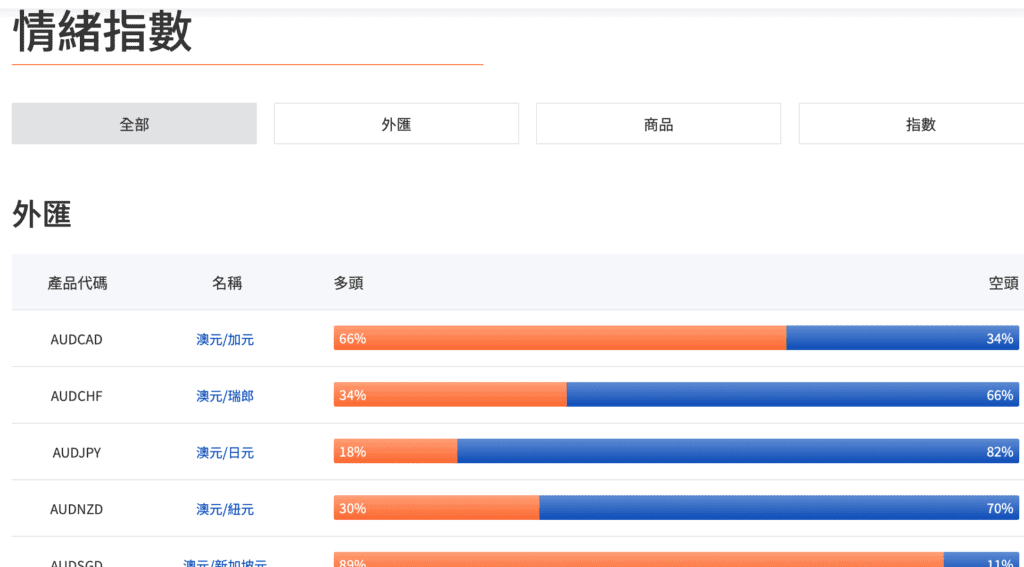Click the AUDNZD product code cell
Screen dimensions: 1024x567
76,509
